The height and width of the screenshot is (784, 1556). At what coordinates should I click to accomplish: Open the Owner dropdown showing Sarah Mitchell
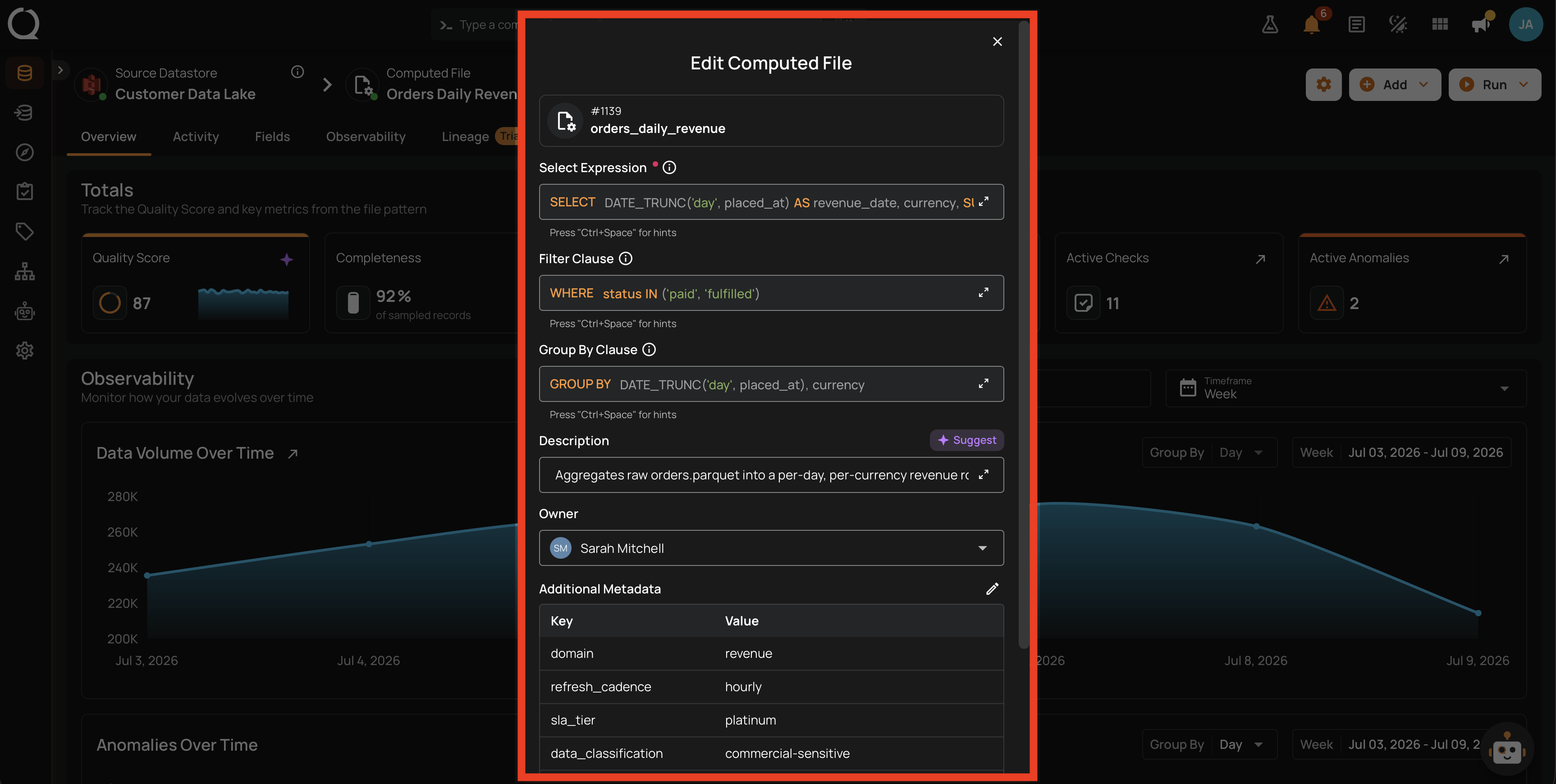point(771,548)
